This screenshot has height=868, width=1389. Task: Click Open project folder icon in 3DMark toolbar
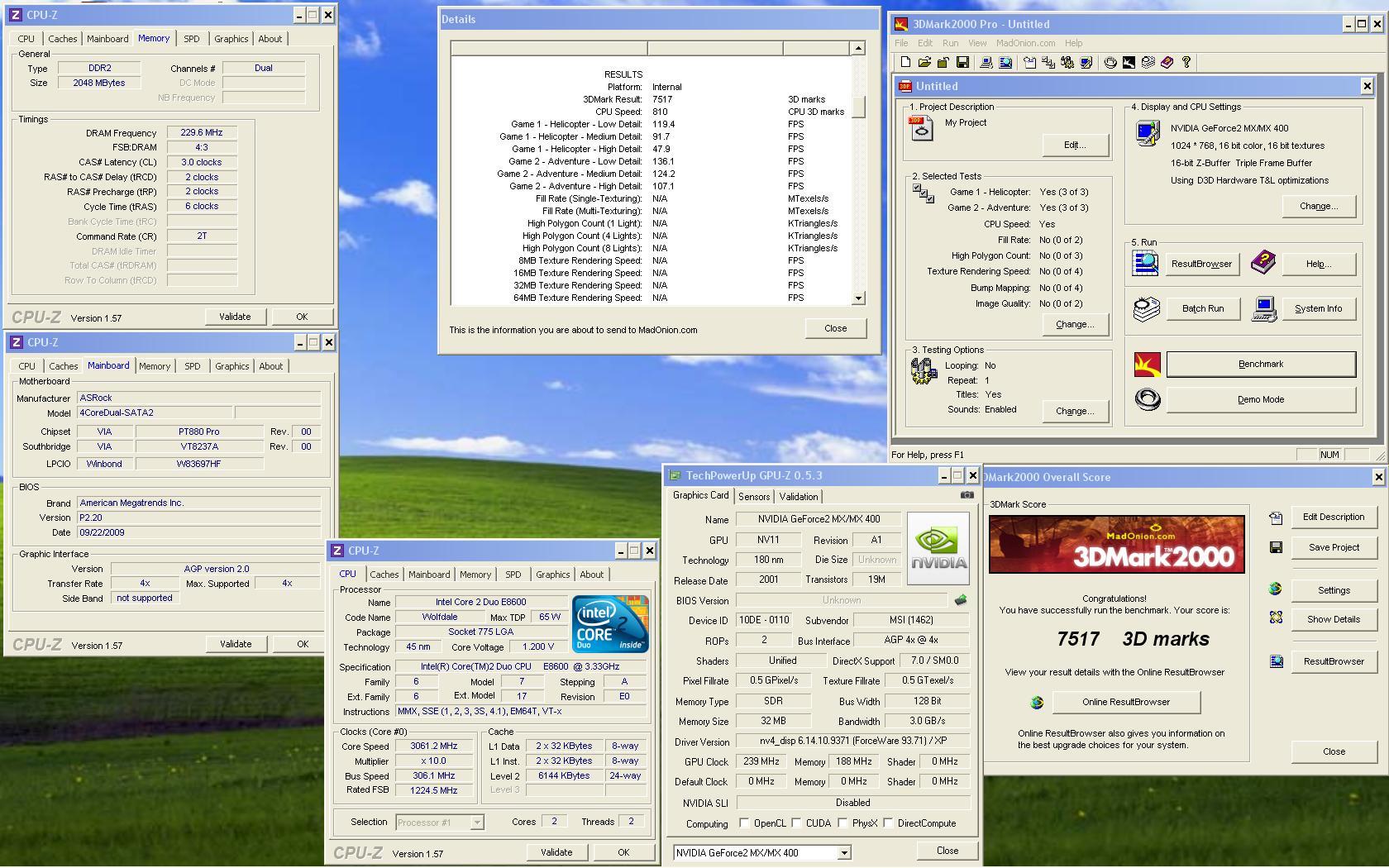(x=924, y=62)
